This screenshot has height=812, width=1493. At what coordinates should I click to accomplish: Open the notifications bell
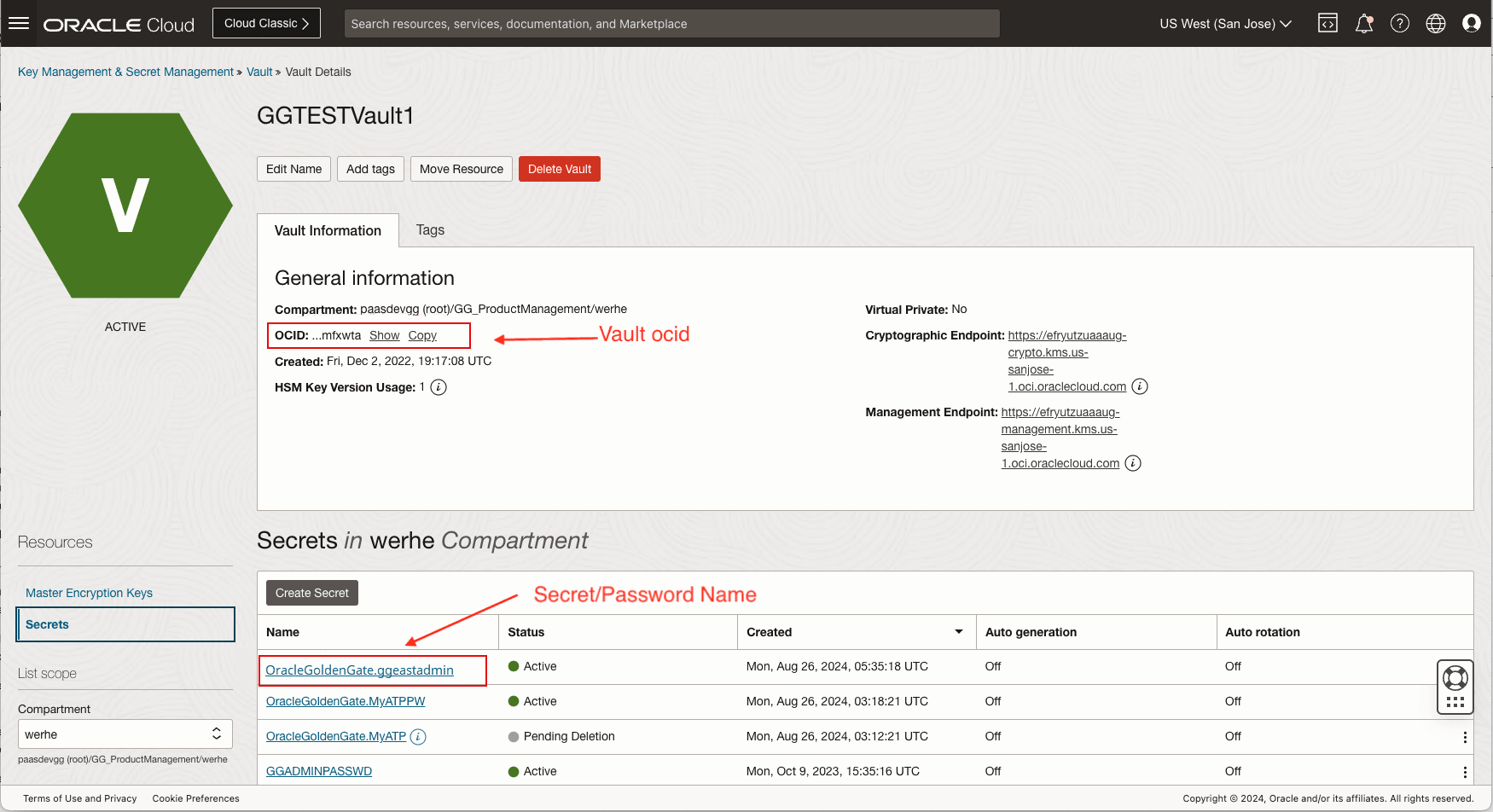point(1363,23)
